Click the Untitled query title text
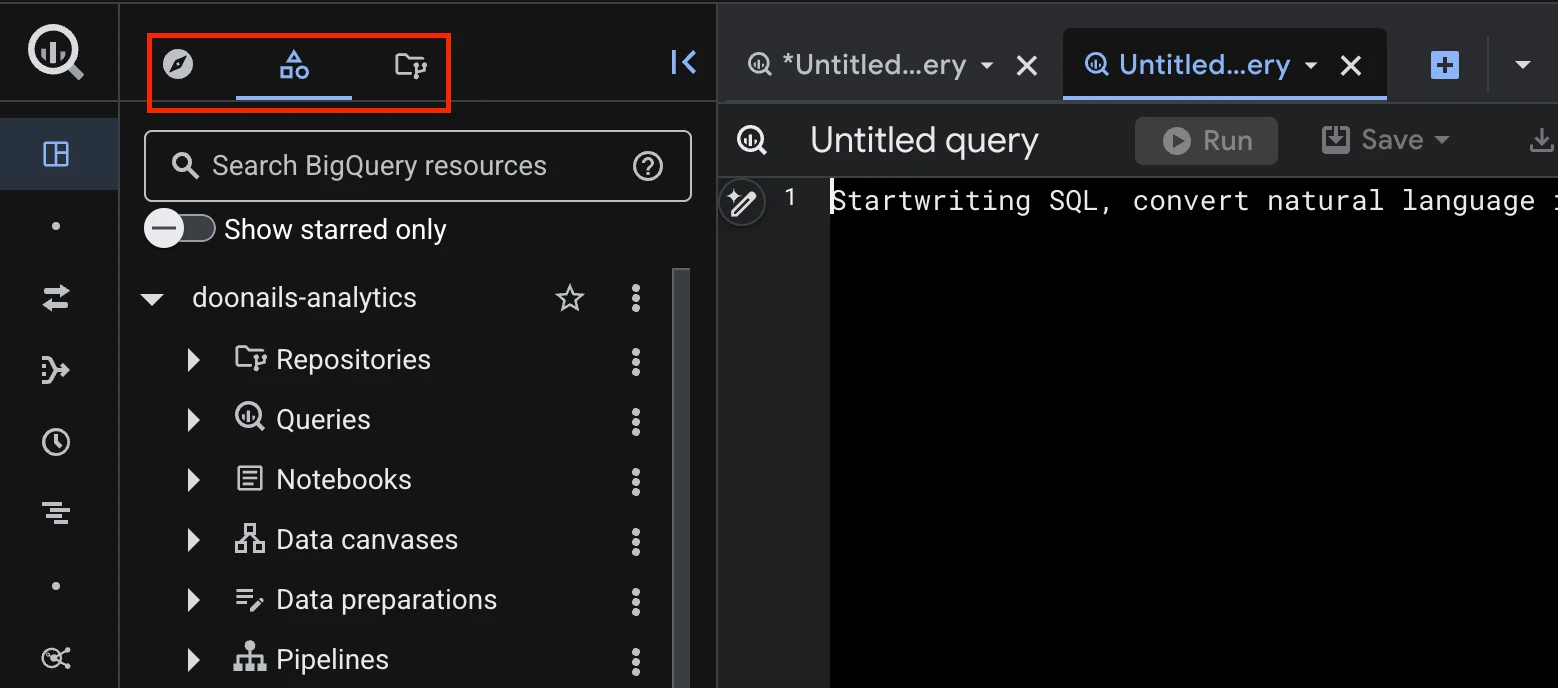This screenshot has height=688, width=1558. click(924, 141)
